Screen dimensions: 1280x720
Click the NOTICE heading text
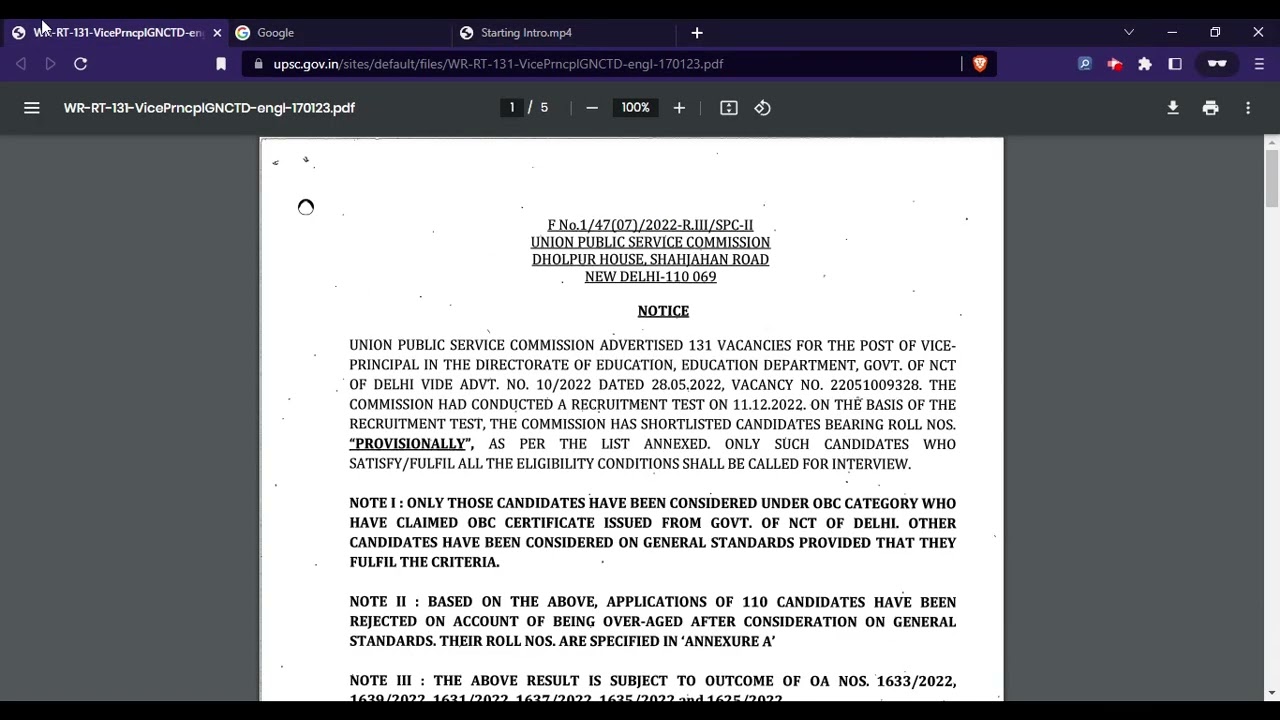(663, 311)
